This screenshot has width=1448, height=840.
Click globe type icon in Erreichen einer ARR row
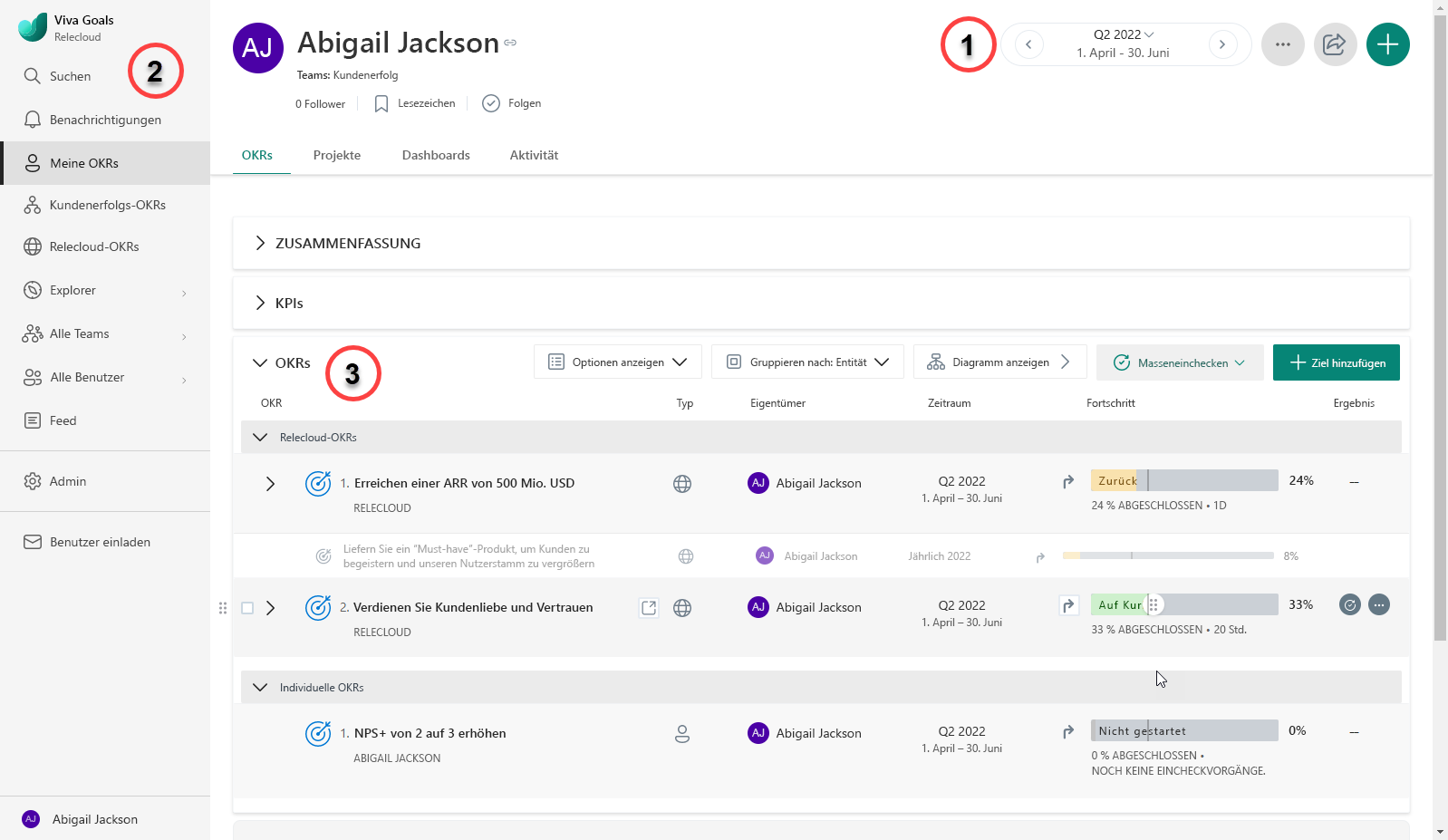click(682, 484)
